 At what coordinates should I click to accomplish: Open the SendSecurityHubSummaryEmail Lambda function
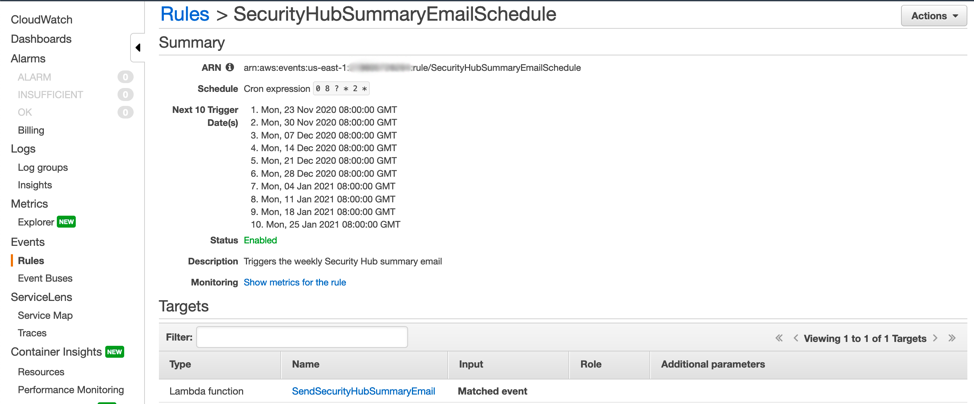click(x=363, y=391)
